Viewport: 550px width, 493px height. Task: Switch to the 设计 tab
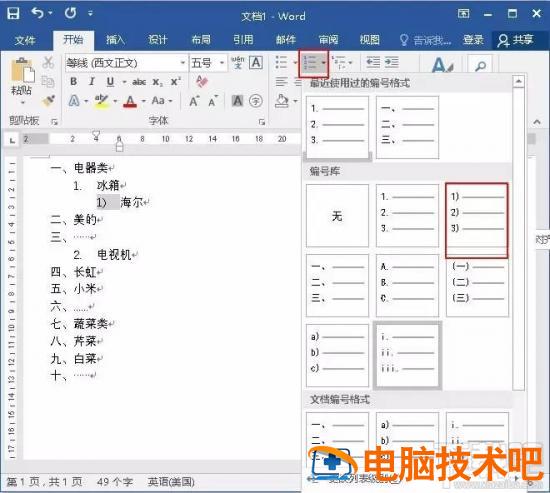point(157,40)
